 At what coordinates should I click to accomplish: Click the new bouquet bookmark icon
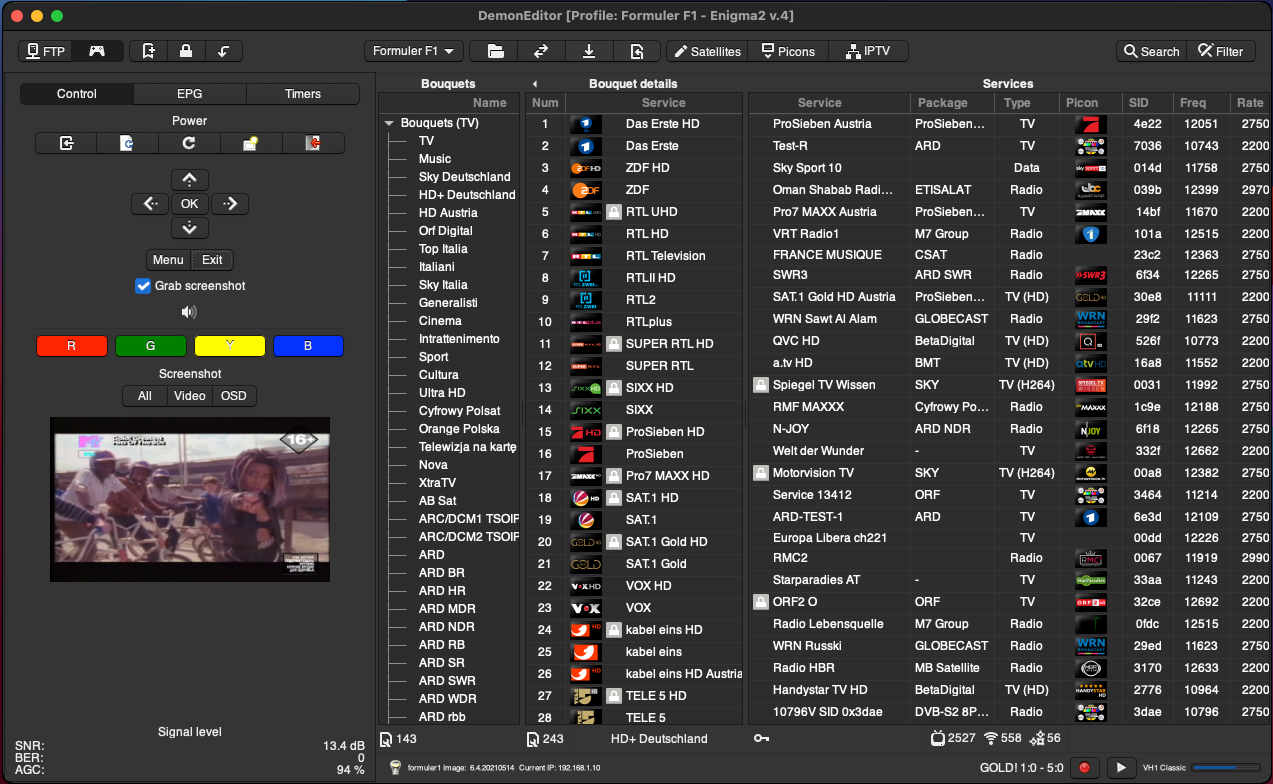tap(149, 51)
